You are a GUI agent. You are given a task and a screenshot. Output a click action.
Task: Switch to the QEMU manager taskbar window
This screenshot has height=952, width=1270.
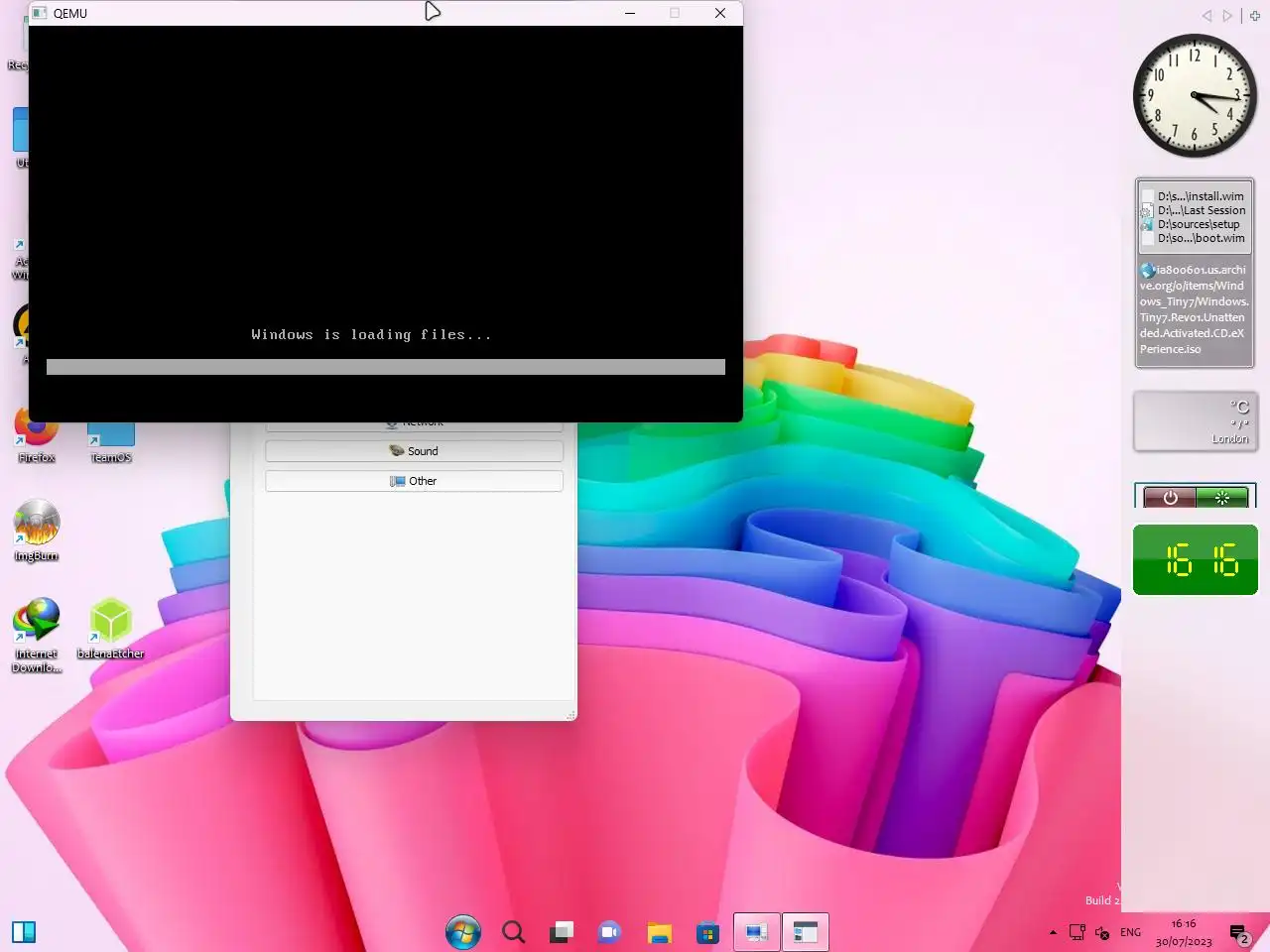point(756,932)
